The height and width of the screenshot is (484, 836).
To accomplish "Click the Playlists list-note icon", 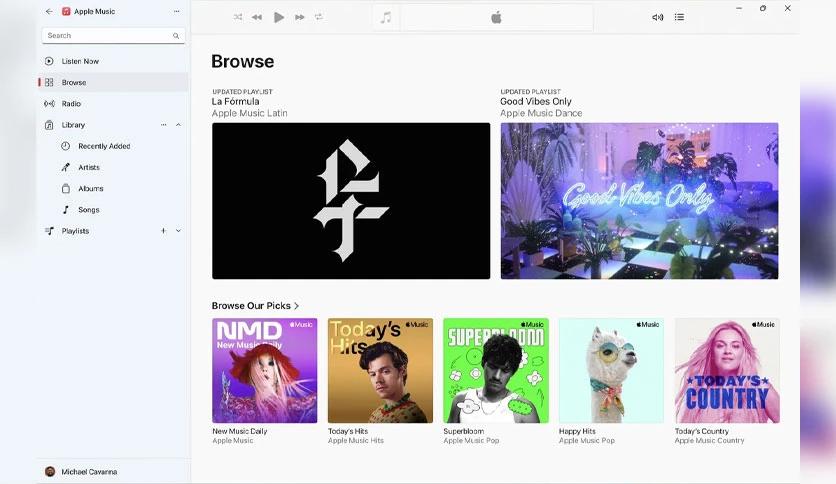I will (49, 231).
